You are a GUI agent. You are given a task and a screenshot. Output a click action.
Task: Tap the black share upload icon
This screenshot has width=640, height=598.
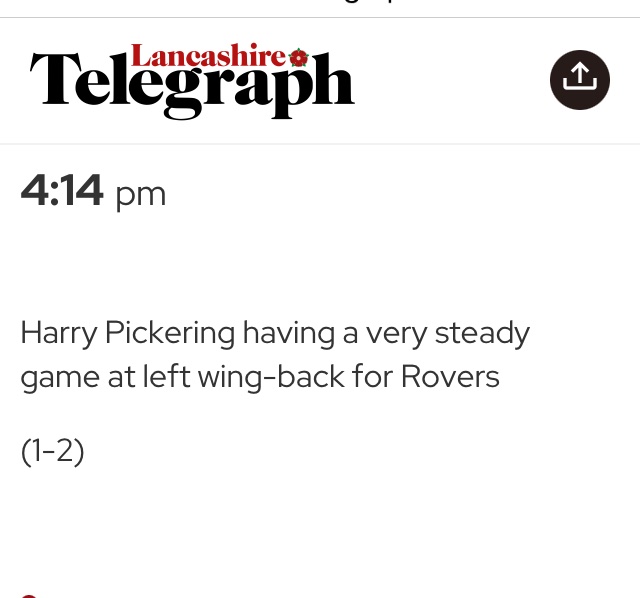[x=579, y=79]
